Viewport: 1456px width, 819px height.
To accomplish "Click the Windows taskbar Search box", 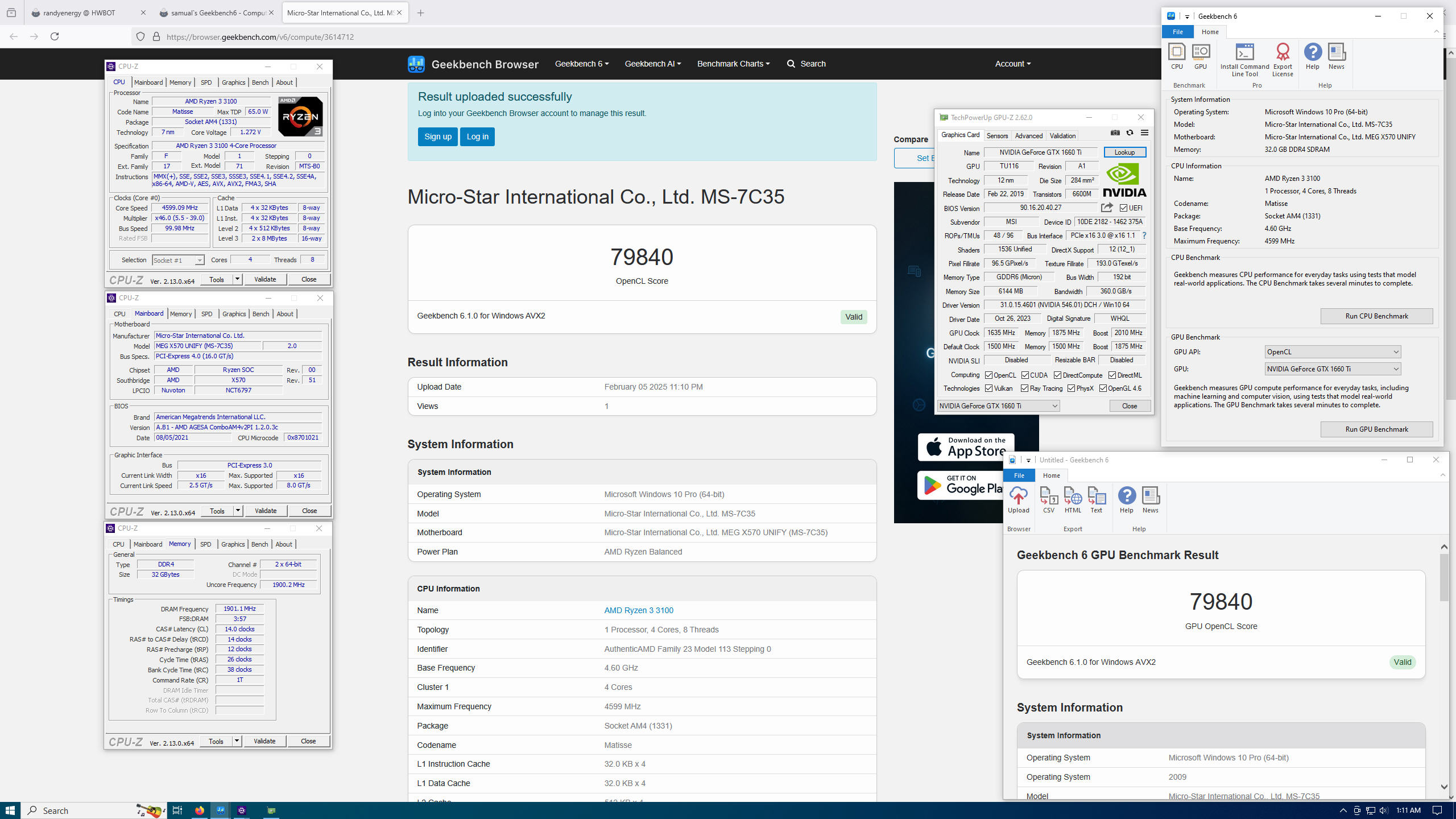I will tap(94, 810).
